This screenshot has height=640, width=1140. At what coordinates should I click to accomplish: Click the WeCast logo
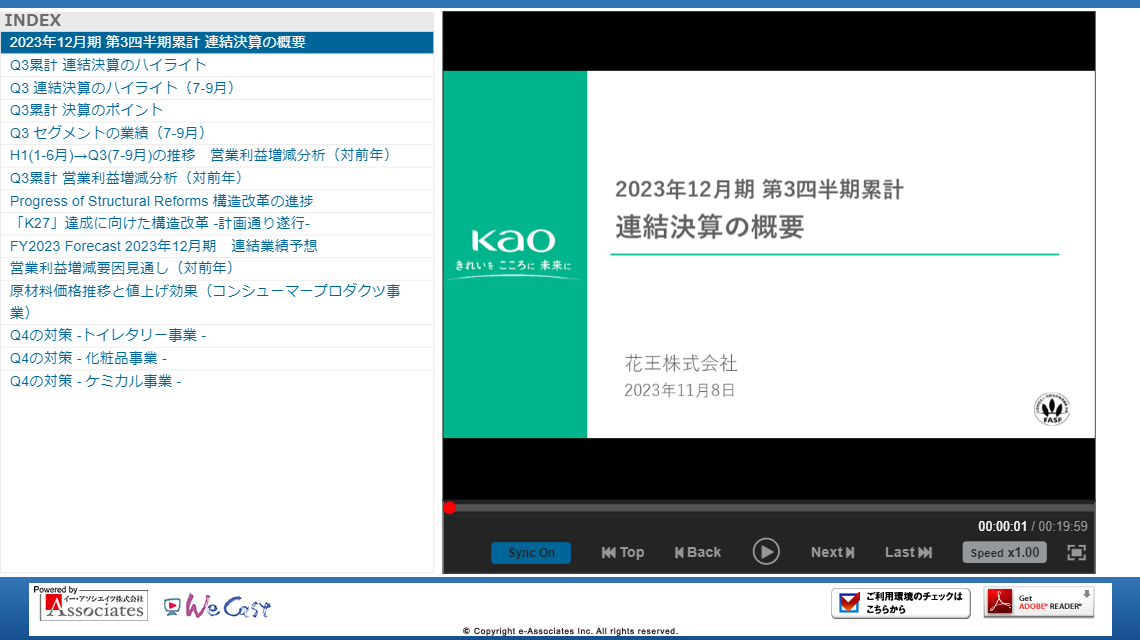coord(217,606)
